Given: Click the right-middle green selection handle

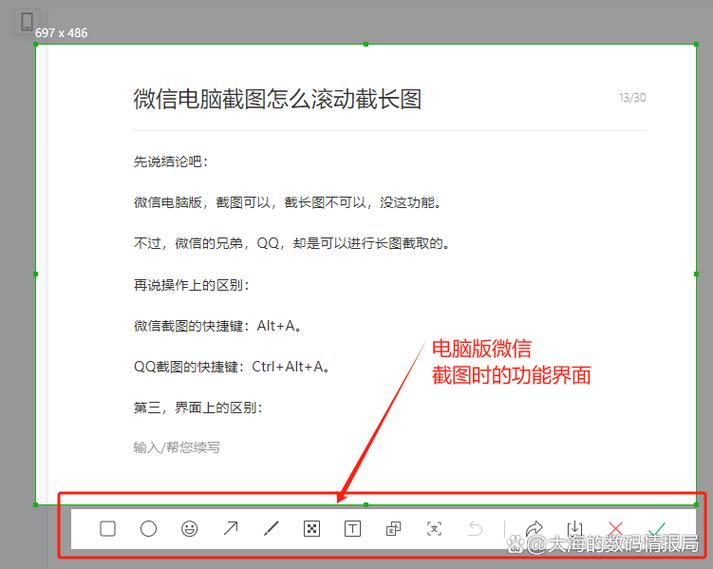Looking at the screenshot, I should pyautogui.click(x=696, y=274).
